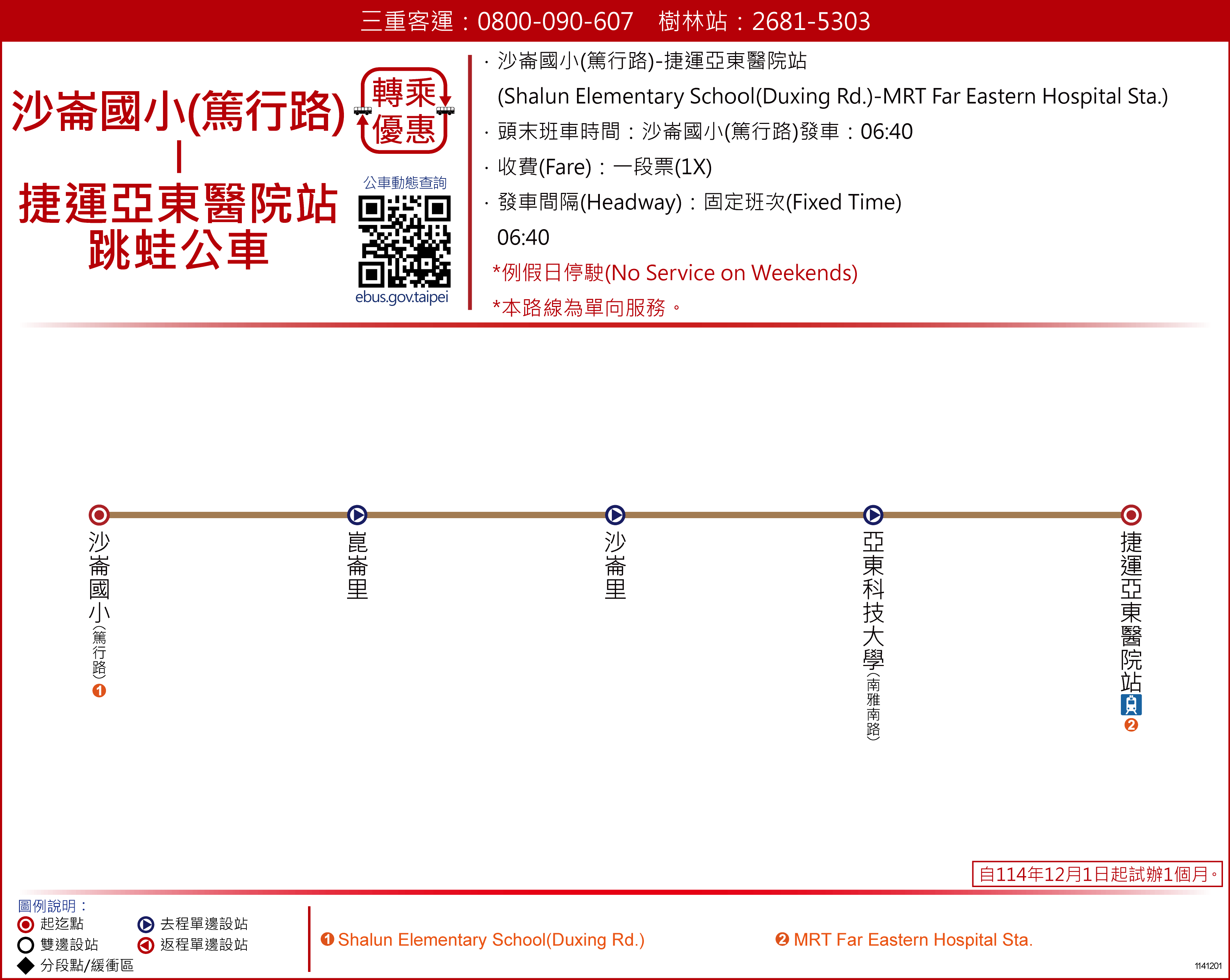Image resolution: width=1230 pixels, height=980 pixels.
Task: Click the bus tracking QR code
Action: click(x=404, y=241)
